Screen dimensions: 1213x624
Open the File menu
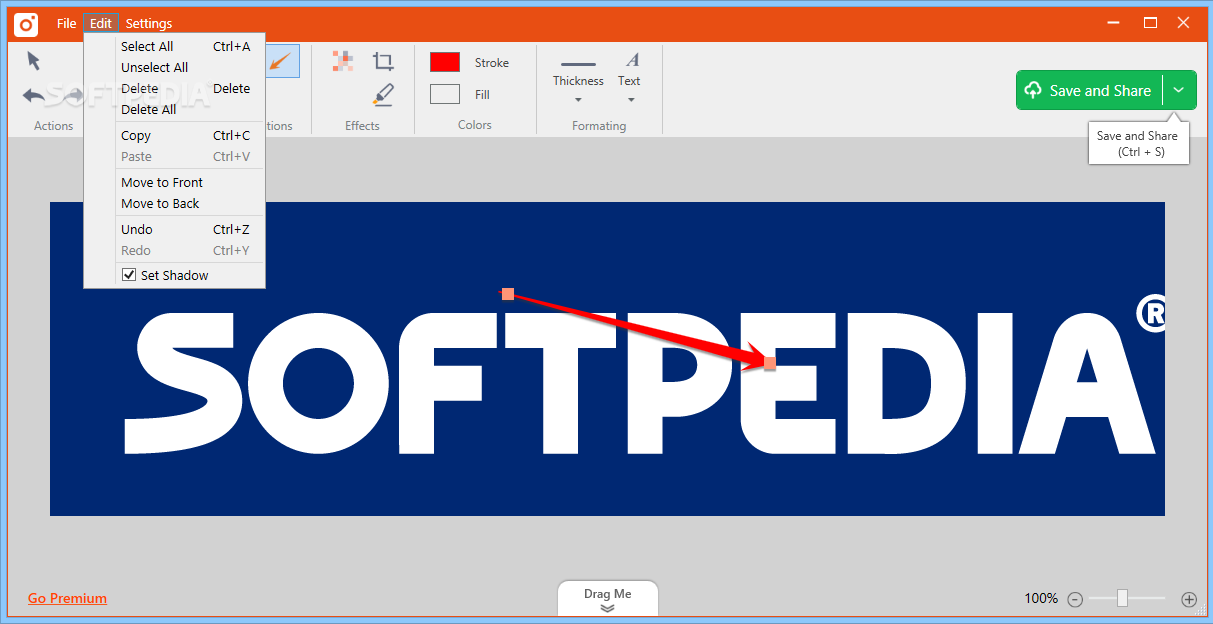pos(66,23)
